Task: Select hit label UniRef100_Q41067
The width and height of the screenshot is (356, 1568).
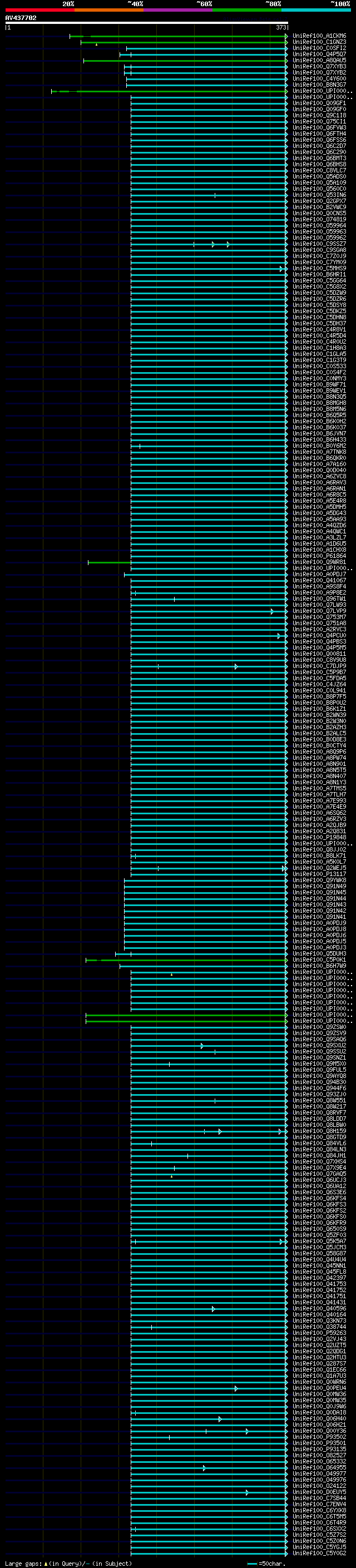Action: 319,580
